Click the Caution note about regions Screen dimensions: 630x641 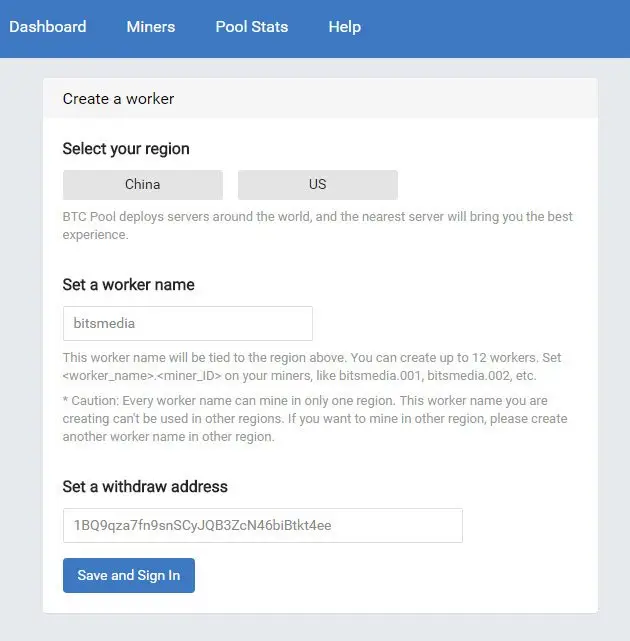pos(315,419)
